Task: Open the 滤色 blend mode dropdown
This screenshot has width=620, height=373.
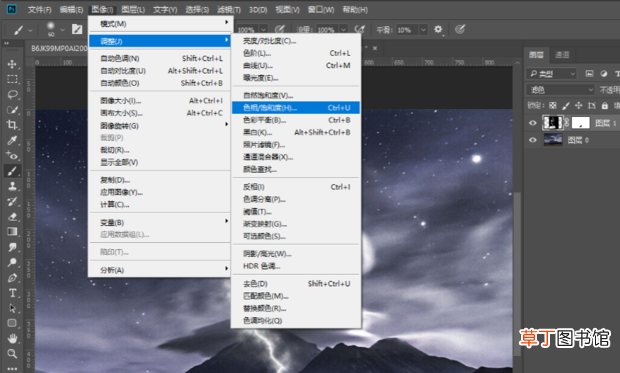Action: pyautogui.click(x=560, y=90)
